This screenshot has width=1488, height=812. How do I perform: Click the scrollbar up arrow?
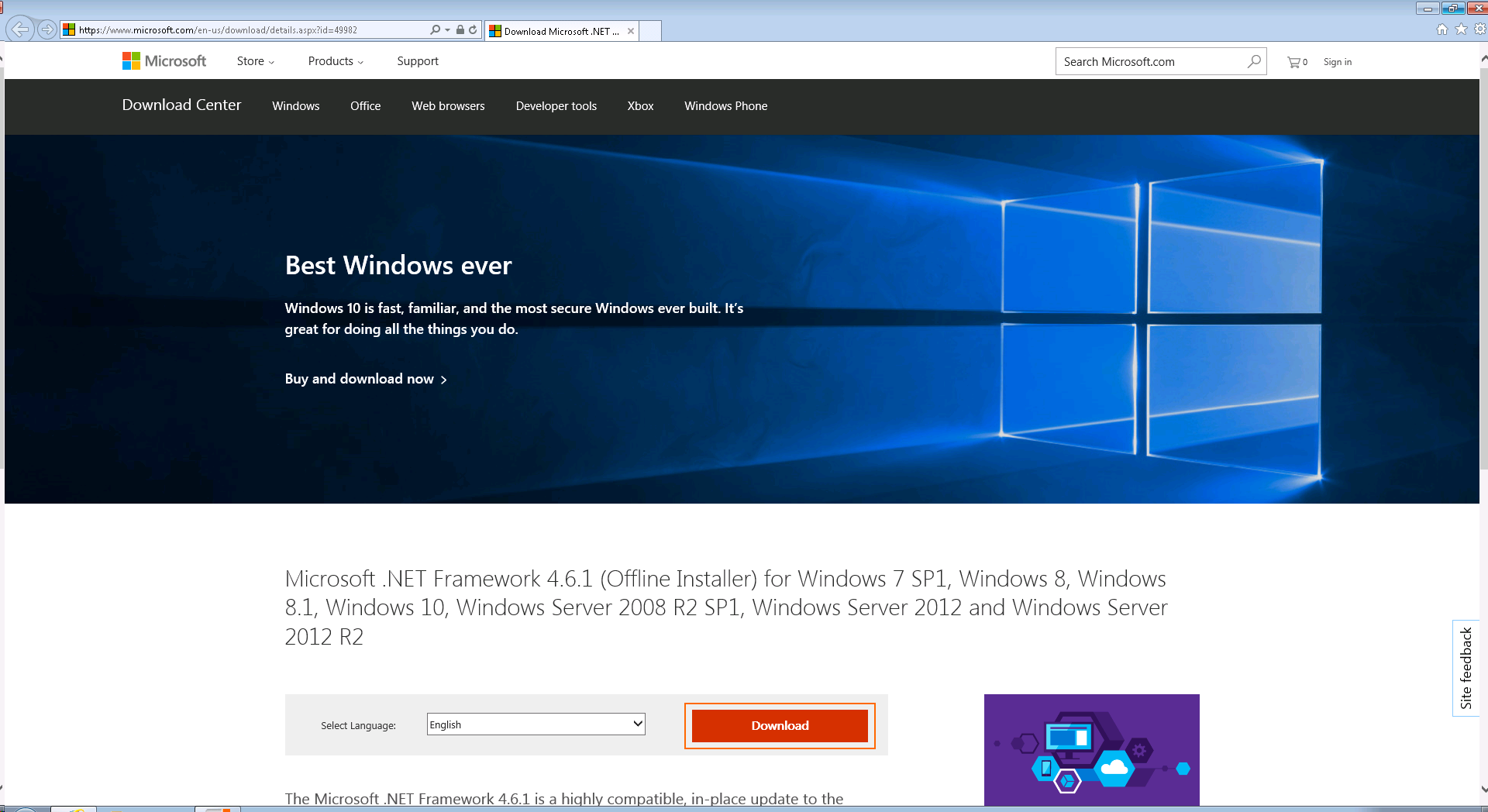pyautogui.click(x=1483, y=58)
